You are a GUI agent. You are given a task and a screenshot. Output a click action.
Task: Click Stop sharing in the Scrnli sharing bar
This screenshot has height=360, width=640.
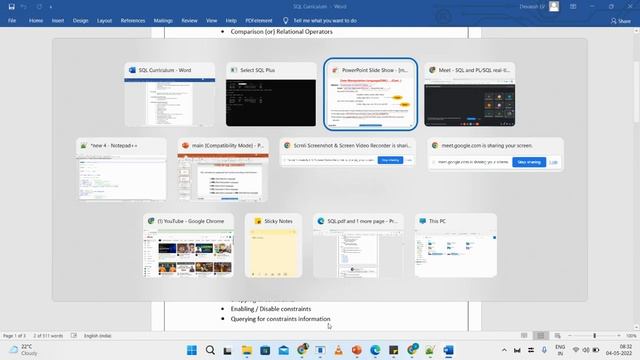click(390, 160)
